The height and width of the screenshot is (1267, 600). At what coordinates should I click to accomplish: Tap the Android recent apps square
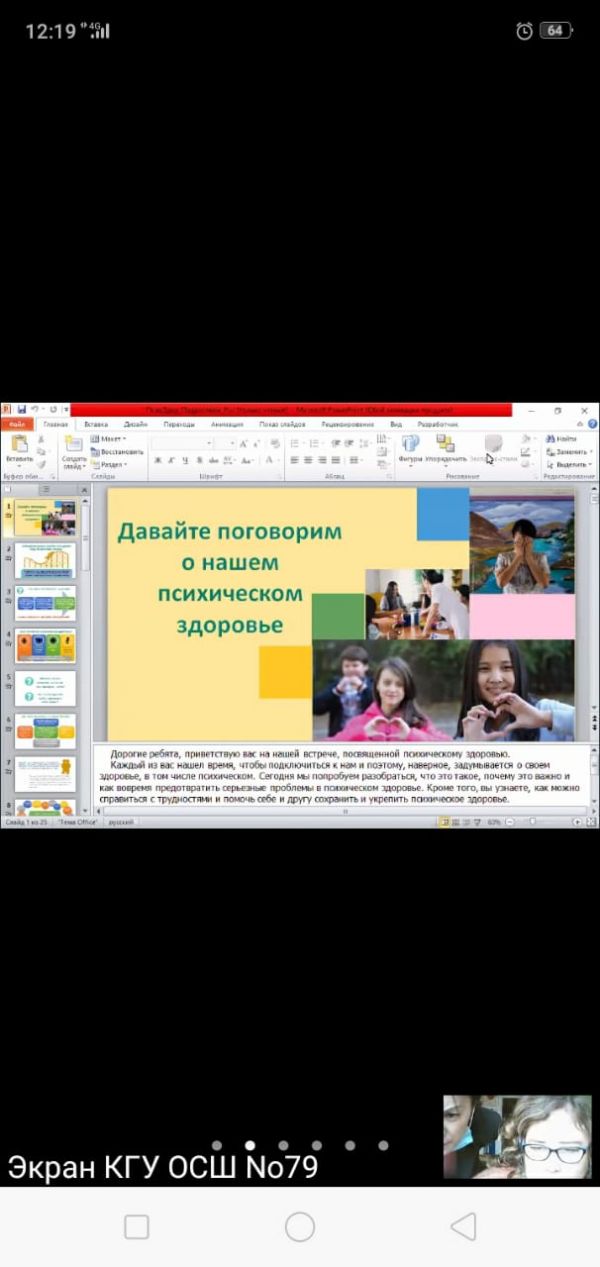136,1227
